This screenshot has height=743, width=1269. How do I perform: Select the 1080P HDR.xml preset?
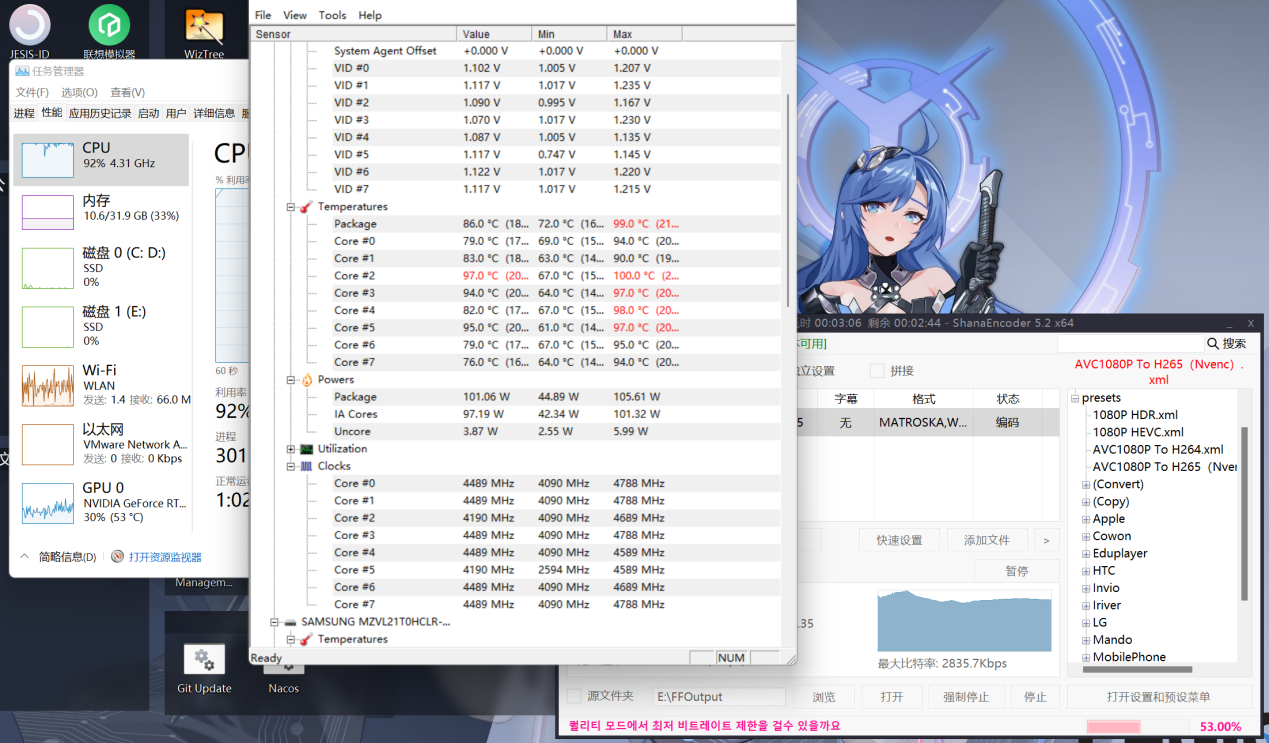[1135, 415]
